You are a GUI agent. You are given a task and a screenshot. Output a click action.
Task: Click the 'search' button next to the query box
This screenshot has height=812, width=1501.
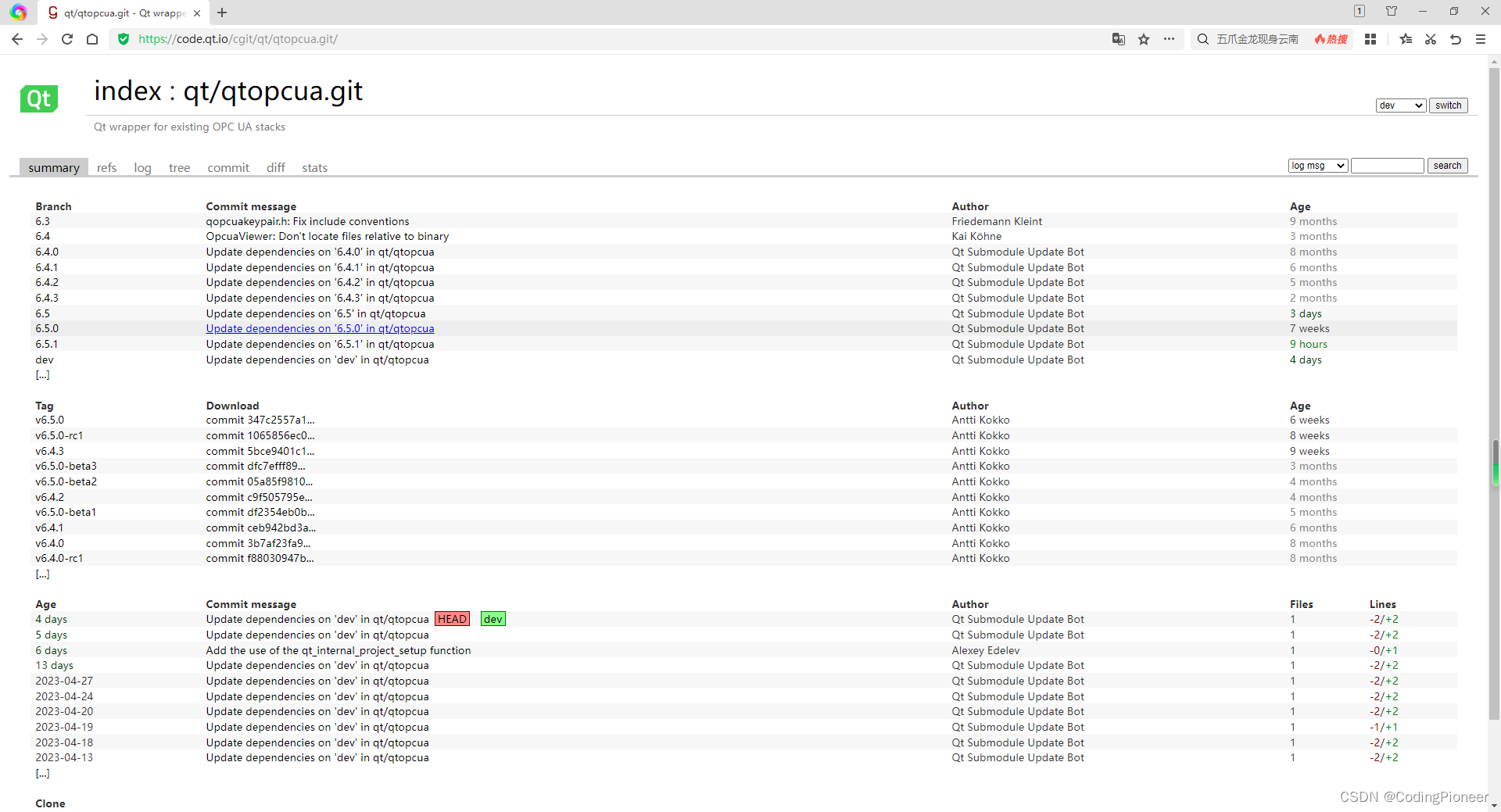click(x=1447, y=165)
